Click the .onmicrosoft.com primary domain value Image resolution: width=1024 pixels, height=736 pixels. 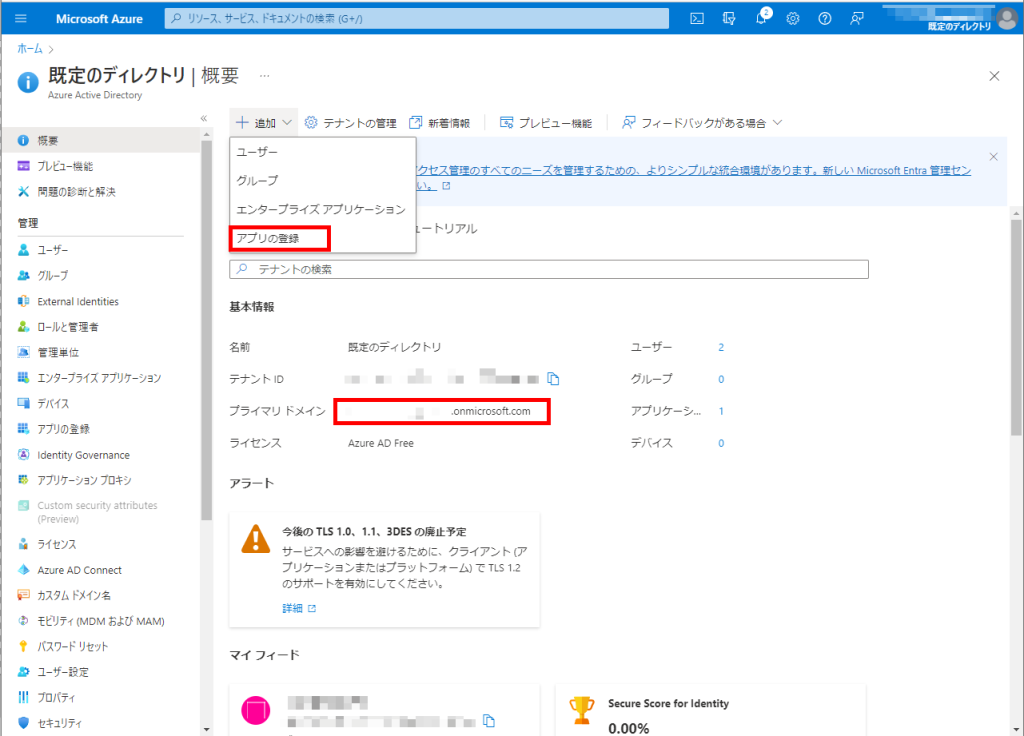(490, 411)
